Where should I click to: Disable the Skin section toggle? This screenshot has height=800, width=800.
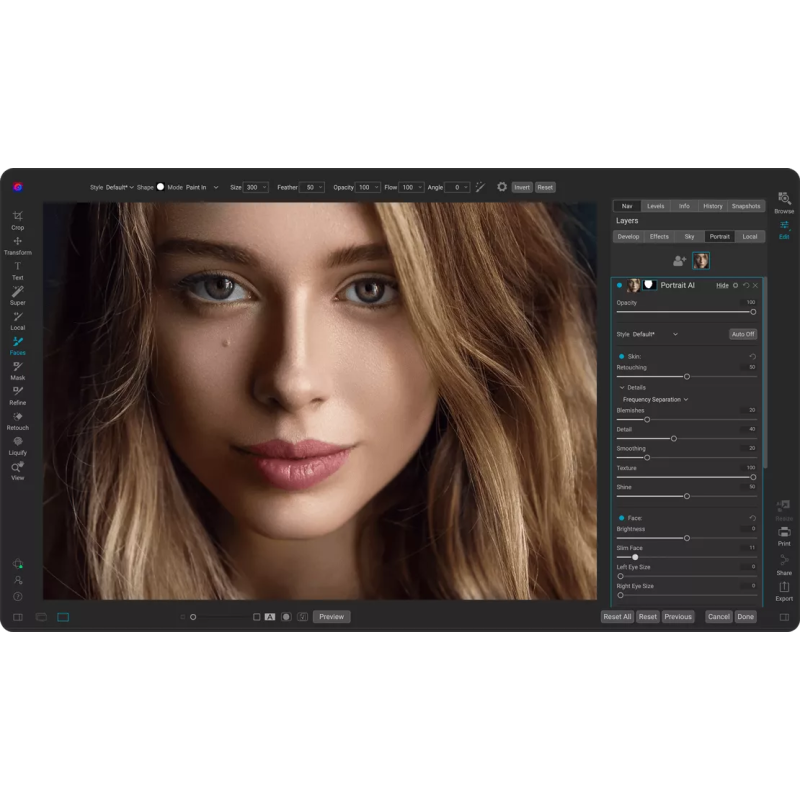click(621, 356)
